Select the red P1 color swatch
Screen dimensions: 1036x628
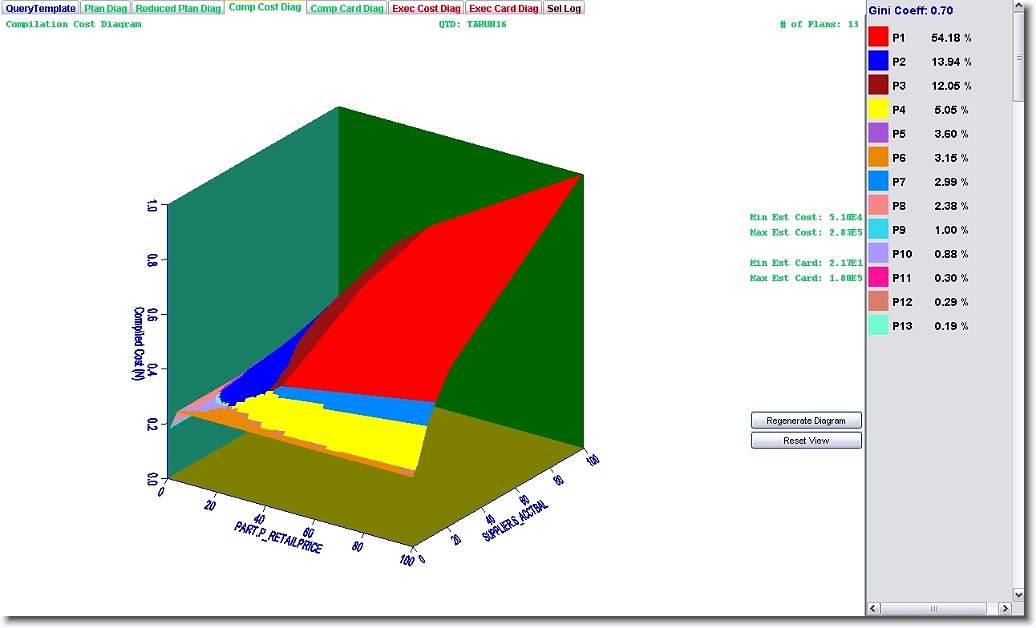[x=878, y=38]
